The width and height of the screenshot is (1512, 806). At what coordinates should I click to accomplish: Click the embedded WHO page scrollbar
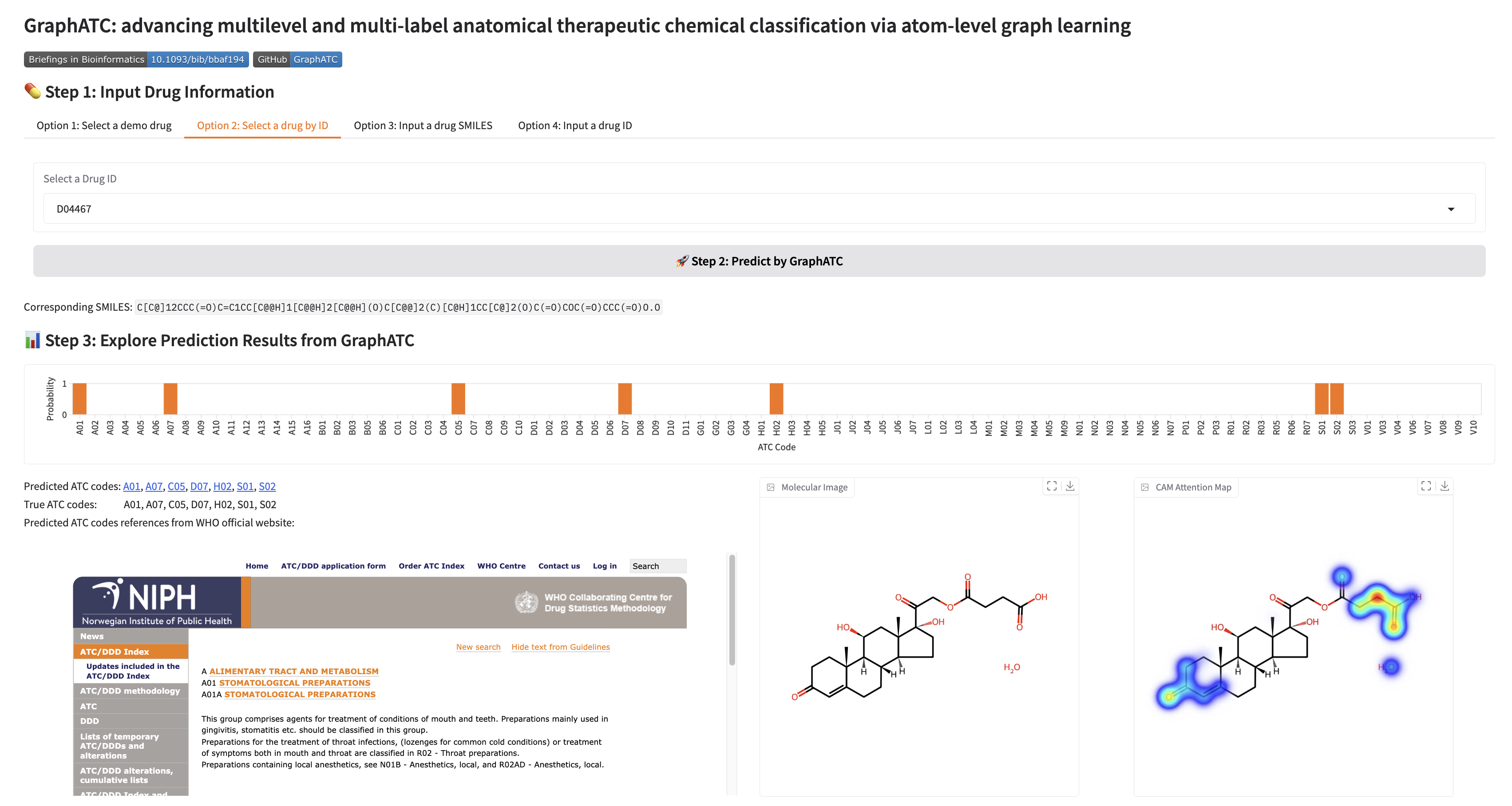tap(732, 611)
